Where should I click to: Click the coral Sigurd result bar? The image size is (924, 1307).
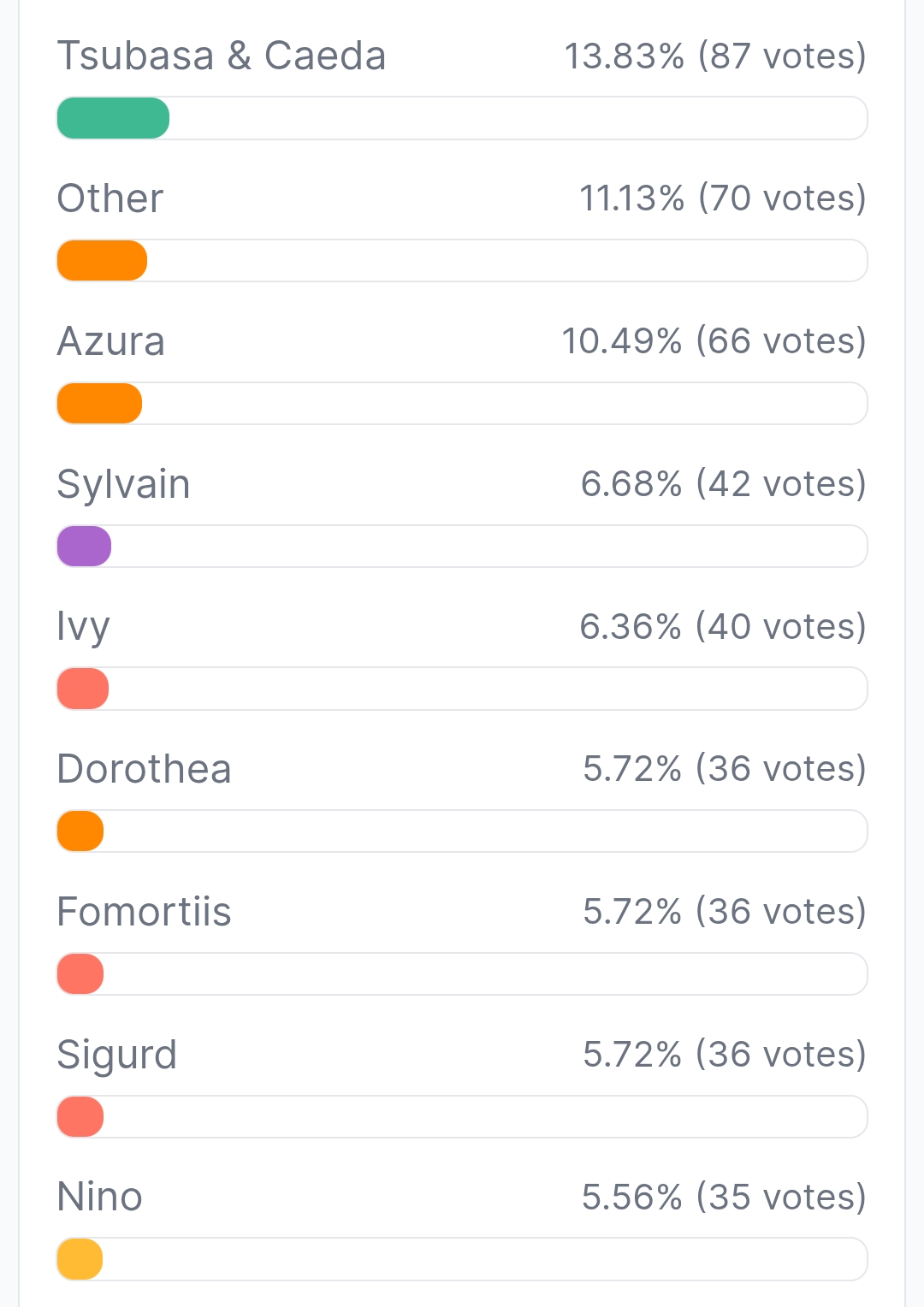coord(80,1117)
